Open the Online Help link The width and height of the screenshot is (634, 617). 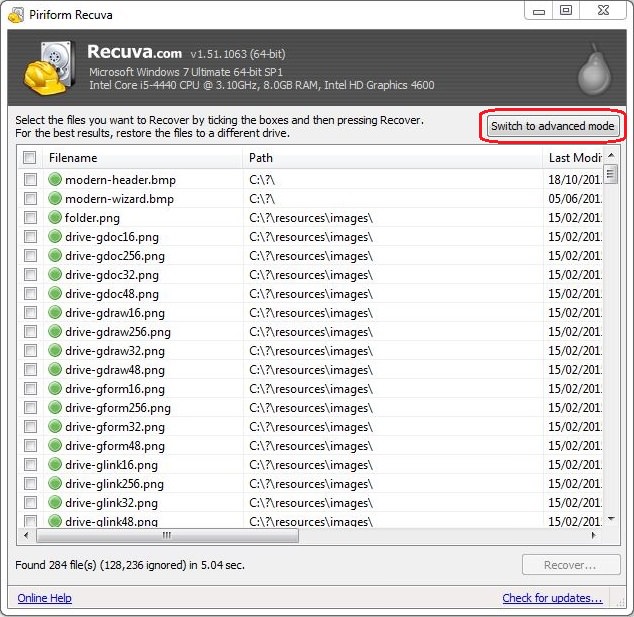pyautogui.click(x=44, y=598)
